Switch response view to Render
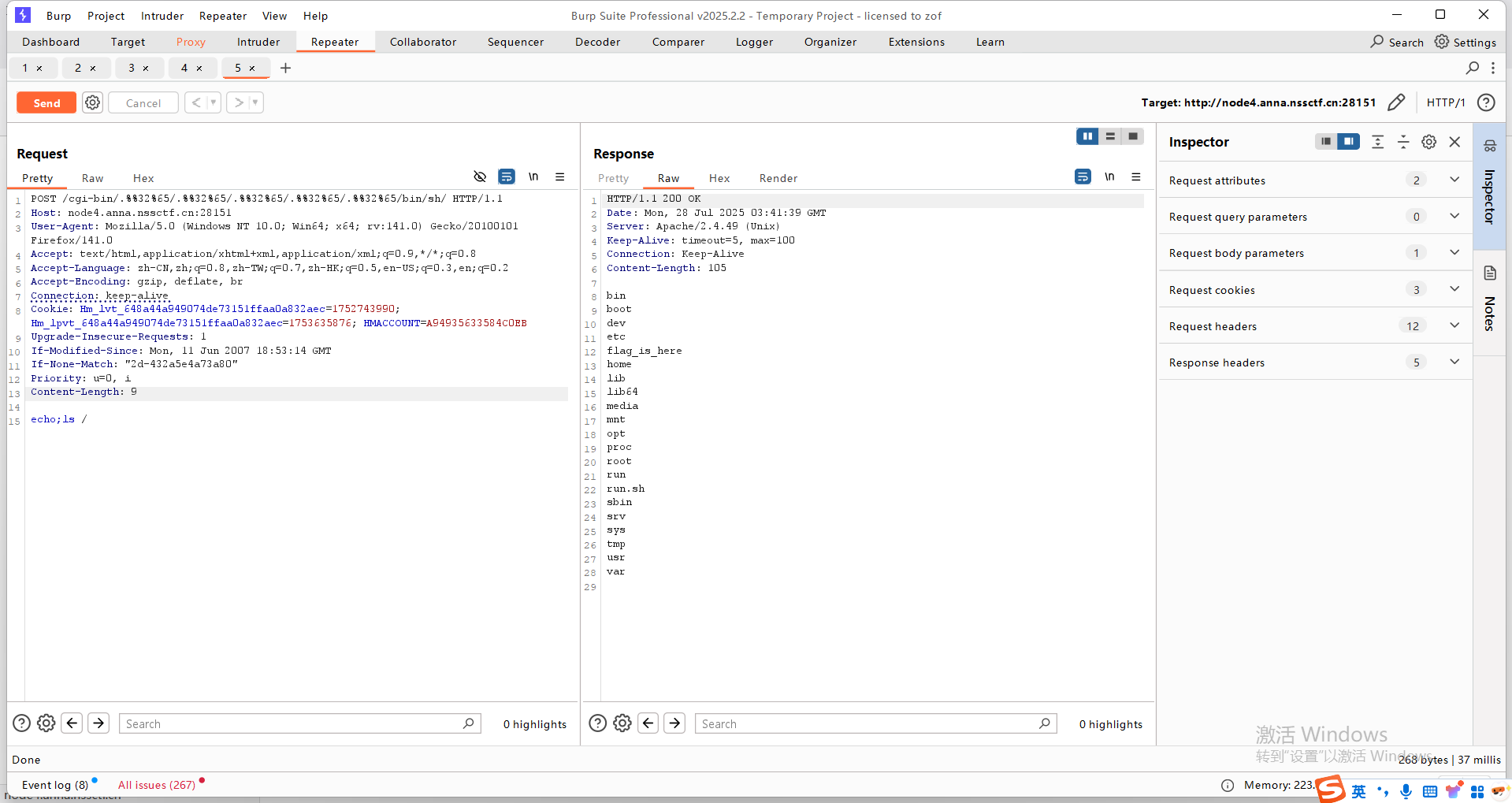 coord(778,178)
